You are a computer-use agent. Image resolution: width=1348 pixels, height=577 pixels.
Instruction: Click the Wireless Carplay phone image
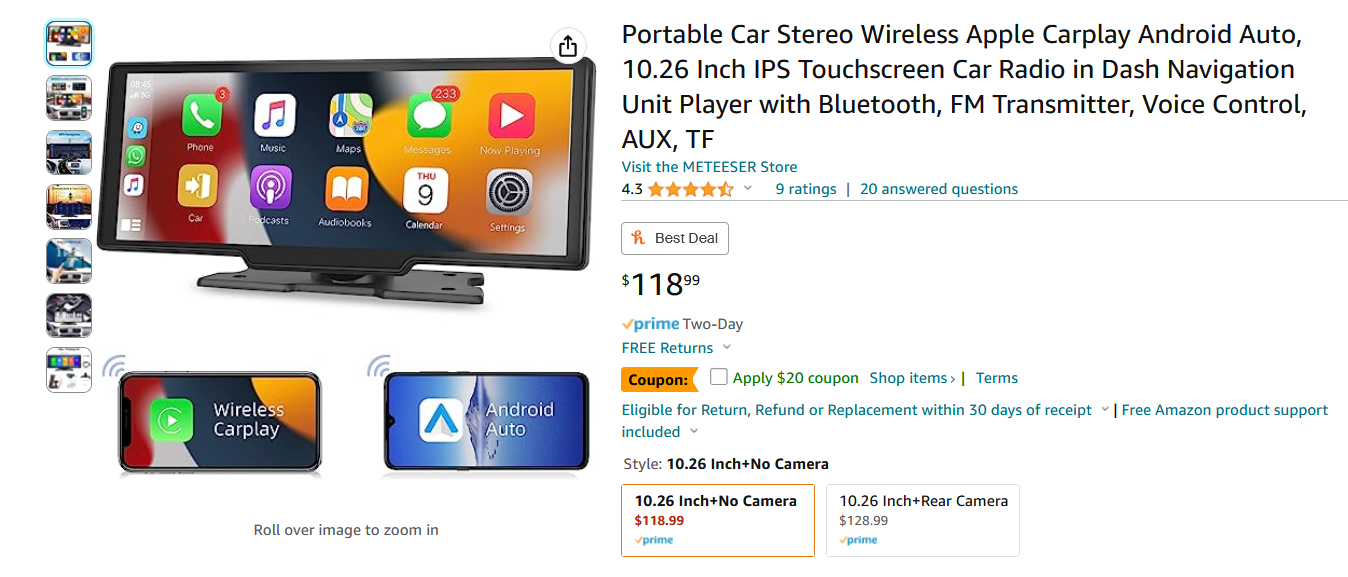(220, 420)
